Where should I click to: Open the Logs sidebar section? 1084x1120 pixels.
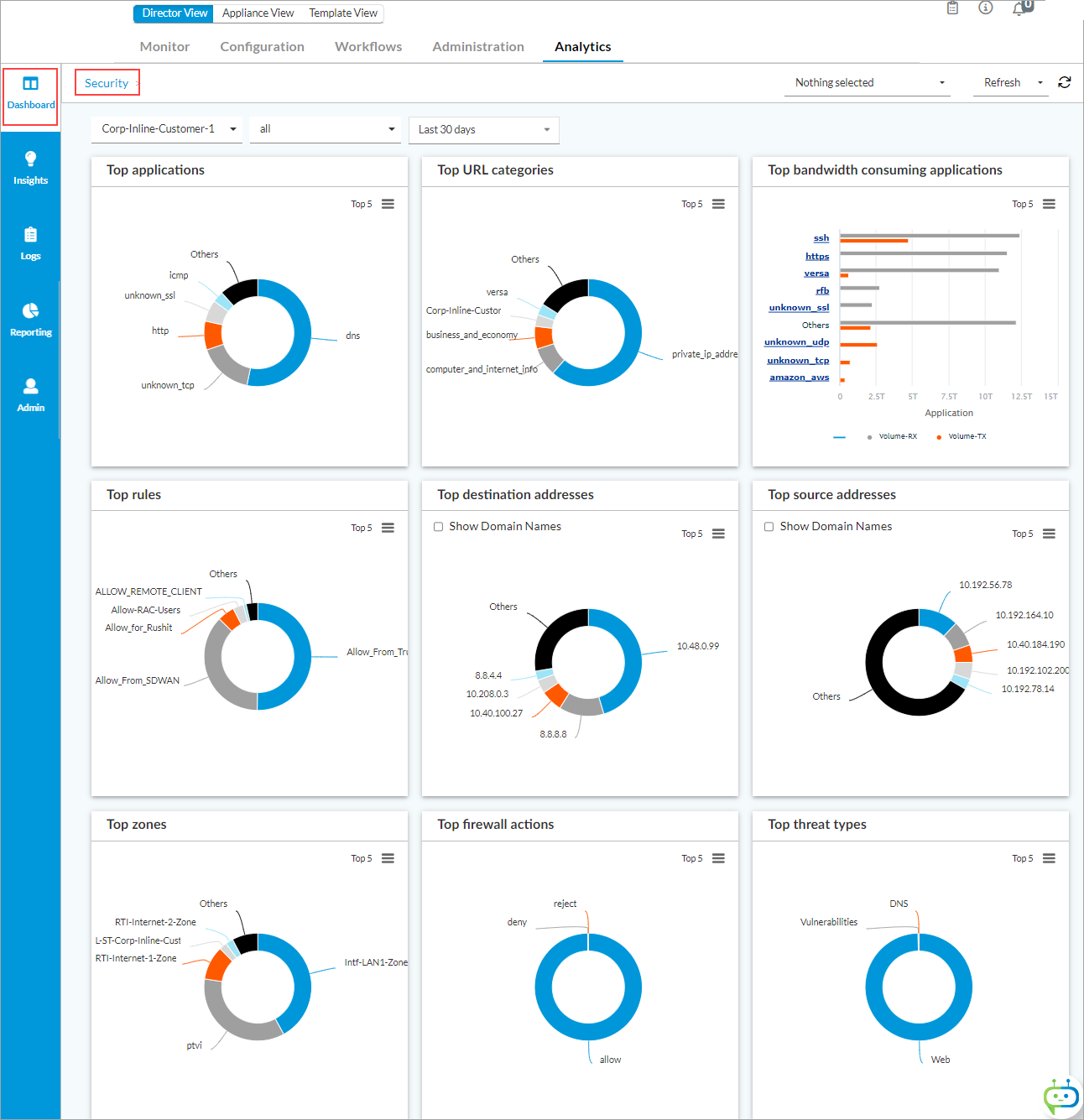[x=30, y=243]
